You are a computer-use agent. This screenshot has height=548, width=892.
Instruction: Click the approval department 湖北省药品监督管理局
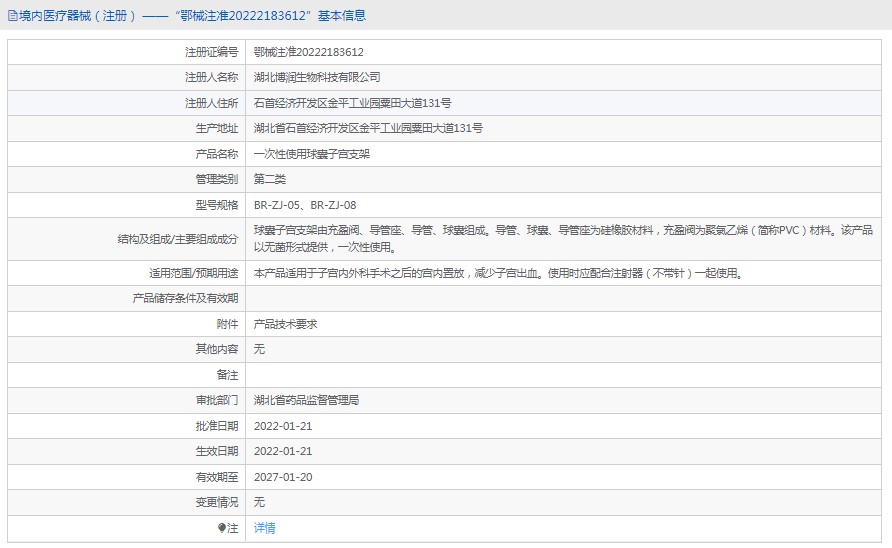tap(306, 400)
